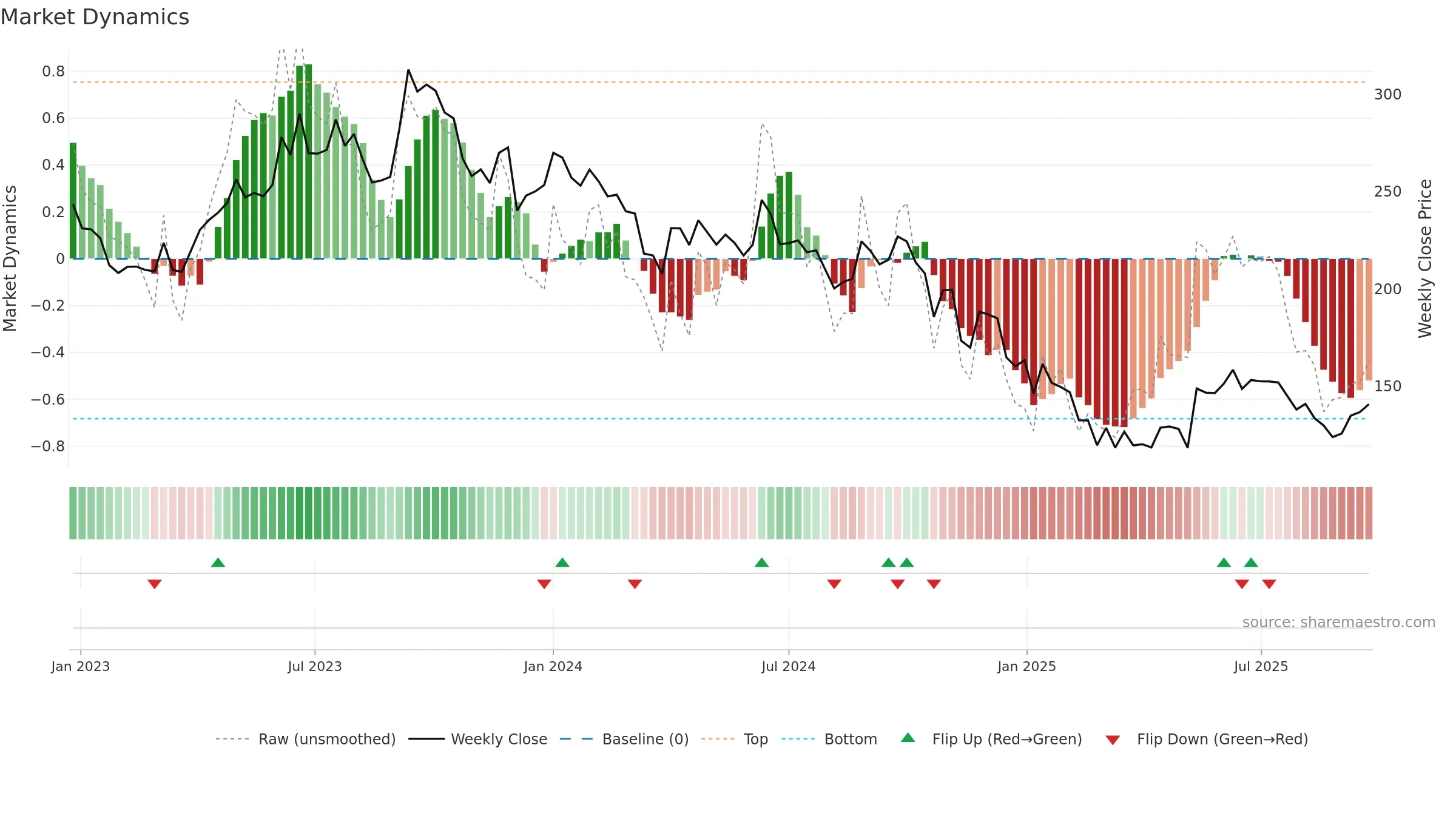Viewport: 1456px width, 819px height.
Task: Click the 300 price tick on right axis
Action: [x=1388, y=95]
